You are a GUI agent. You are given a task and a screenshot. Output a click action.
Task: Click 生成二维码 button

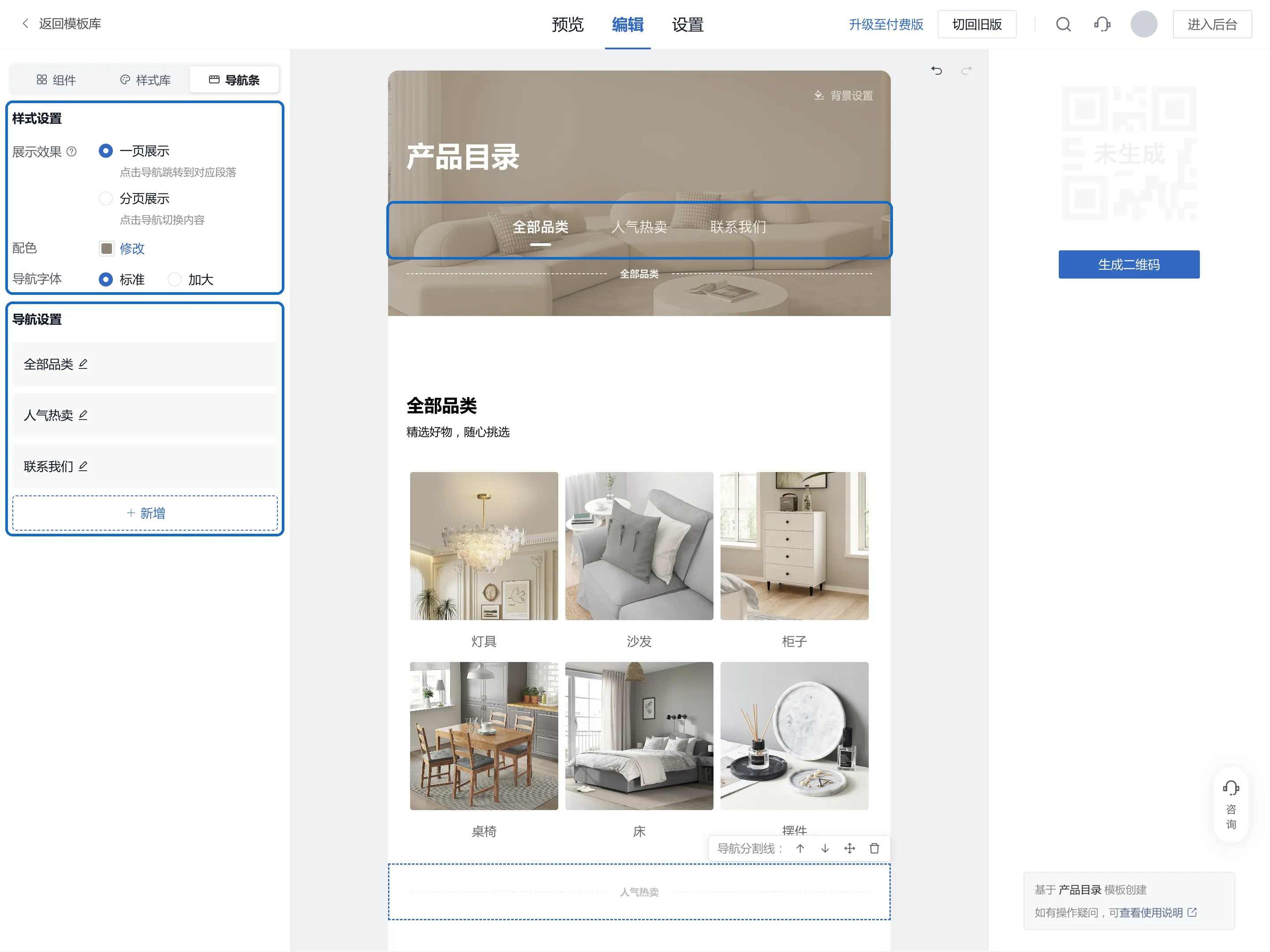point(1129,264)
